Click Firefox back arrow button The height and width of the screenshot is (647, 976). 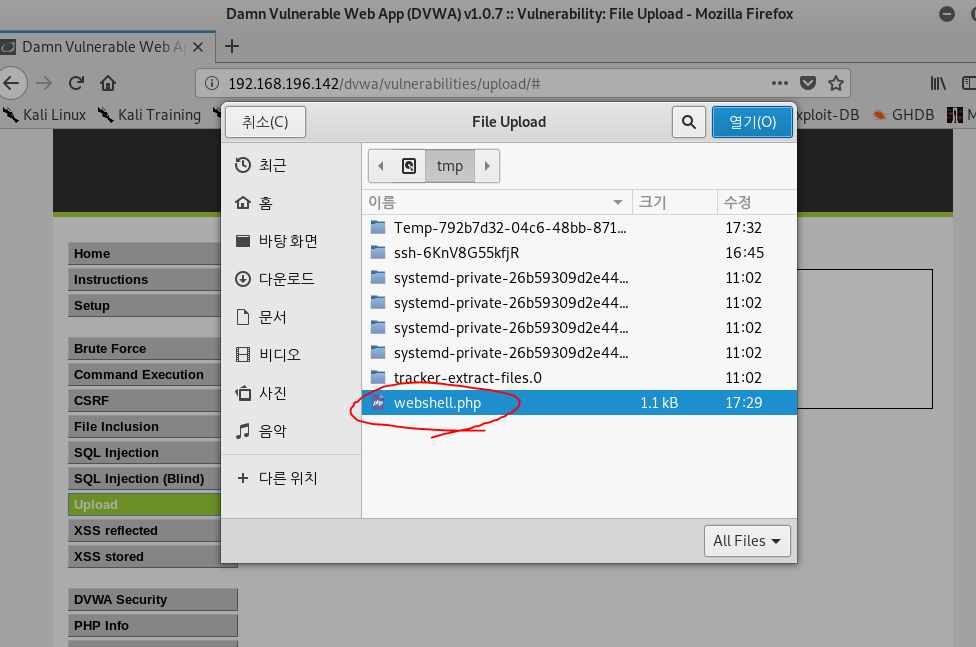coord(12,83)
